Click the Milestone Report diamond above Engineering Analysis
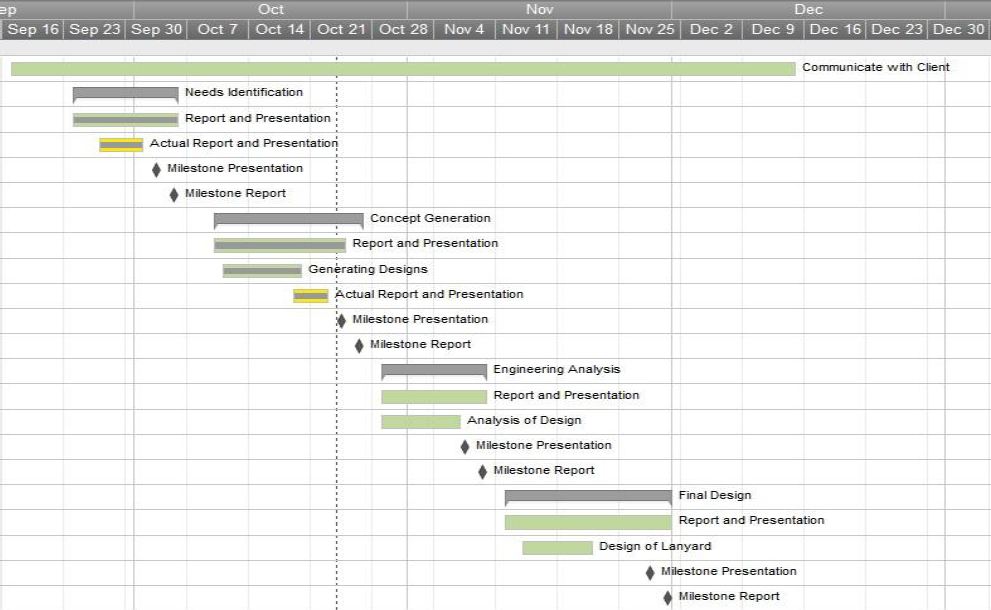Viewport: 991px width, 610px height. click(x=359, y=345)
